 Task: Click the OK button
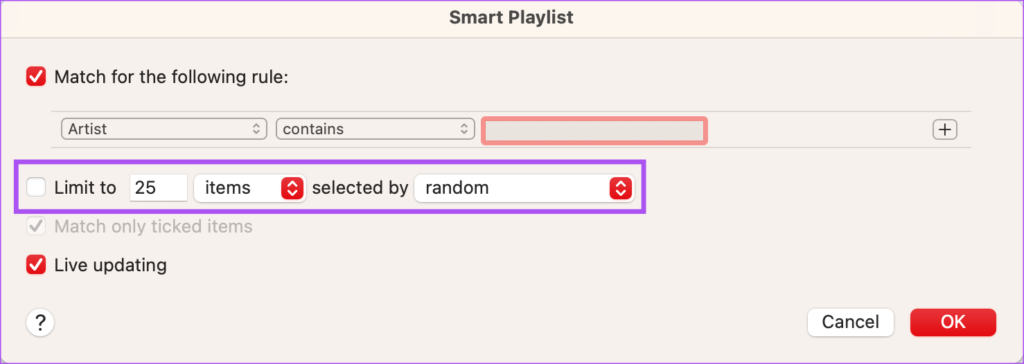point(953,322)
